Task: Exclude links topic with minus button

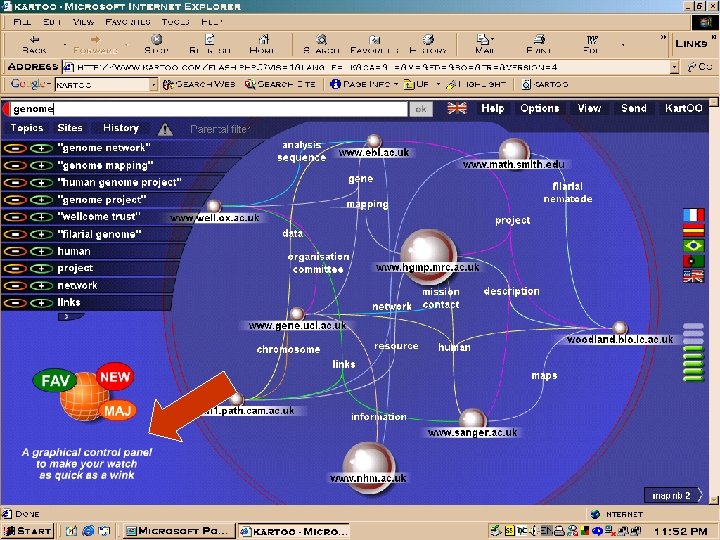Action: [15, 303]
